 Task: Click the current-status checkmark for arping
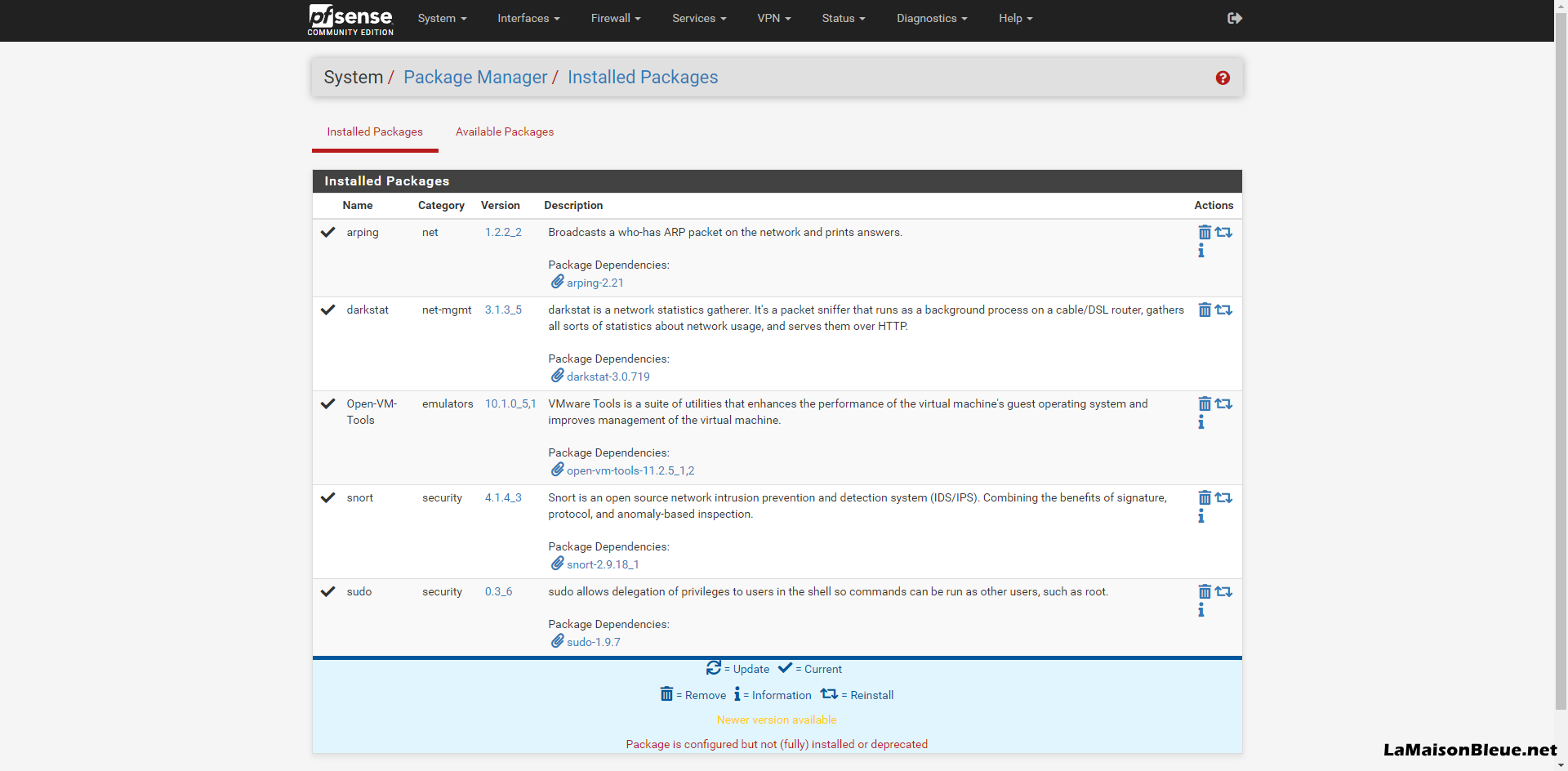pyautogui.click(x=328, y=233)
